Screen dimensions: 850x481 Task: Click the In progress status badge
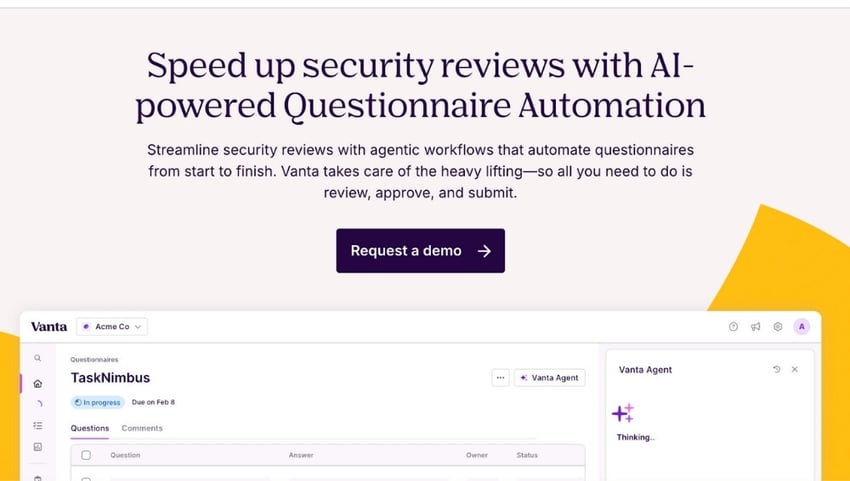(98, 402)
